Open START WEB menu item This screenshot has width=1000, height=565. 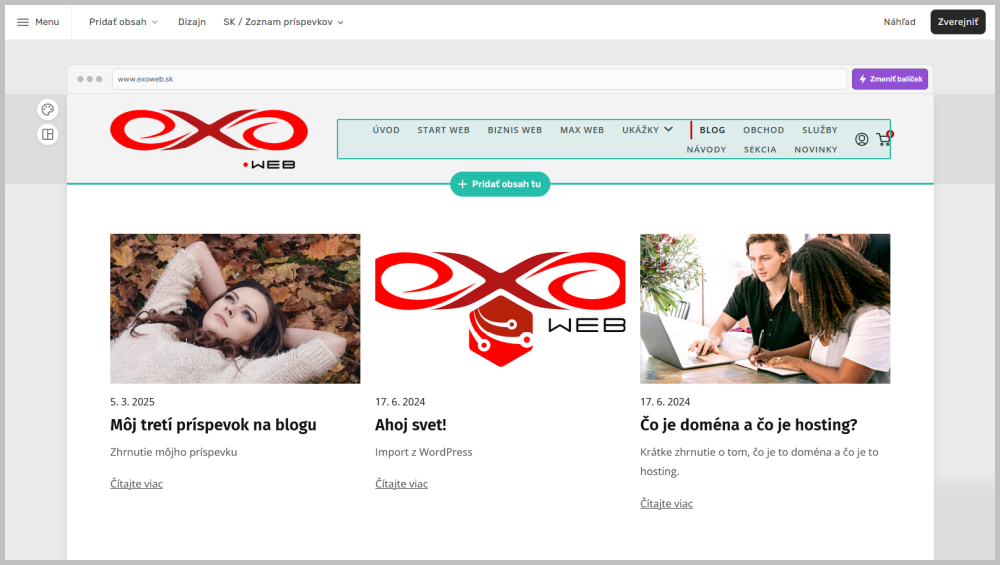pyautogui.click(x=443, y=130)
